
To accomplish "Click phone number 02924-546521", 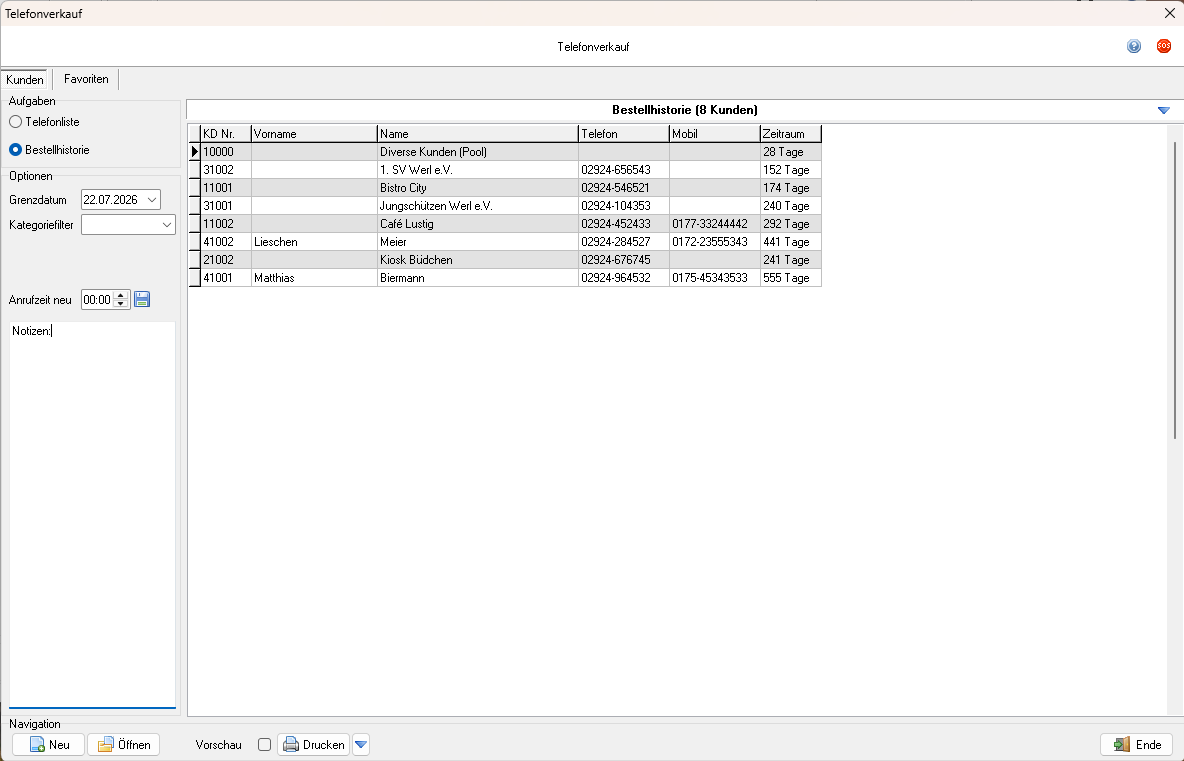I will click(x=624, y=188).
